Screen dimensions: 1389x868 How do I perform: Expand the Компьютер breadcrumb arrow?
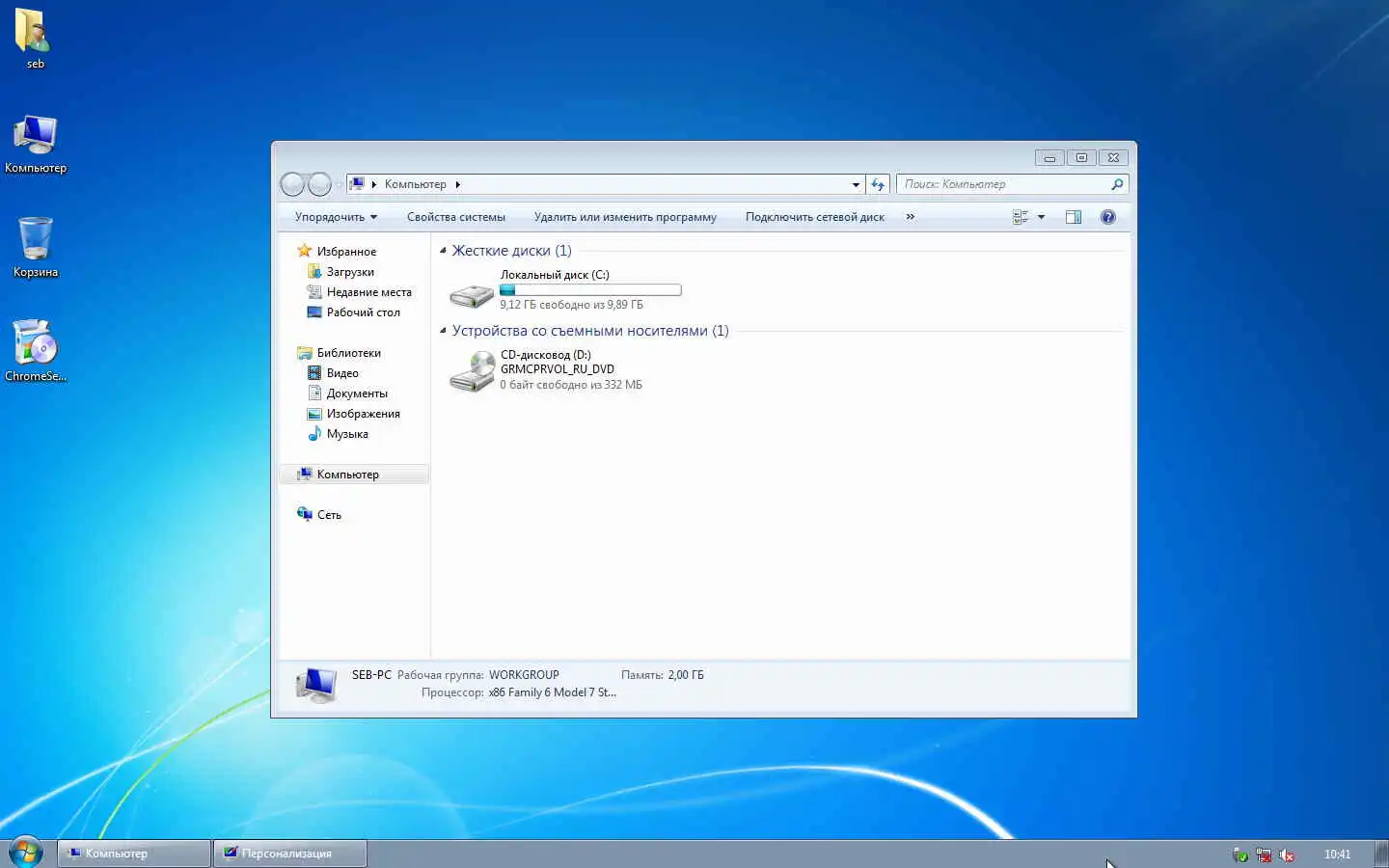click(458, 184)
